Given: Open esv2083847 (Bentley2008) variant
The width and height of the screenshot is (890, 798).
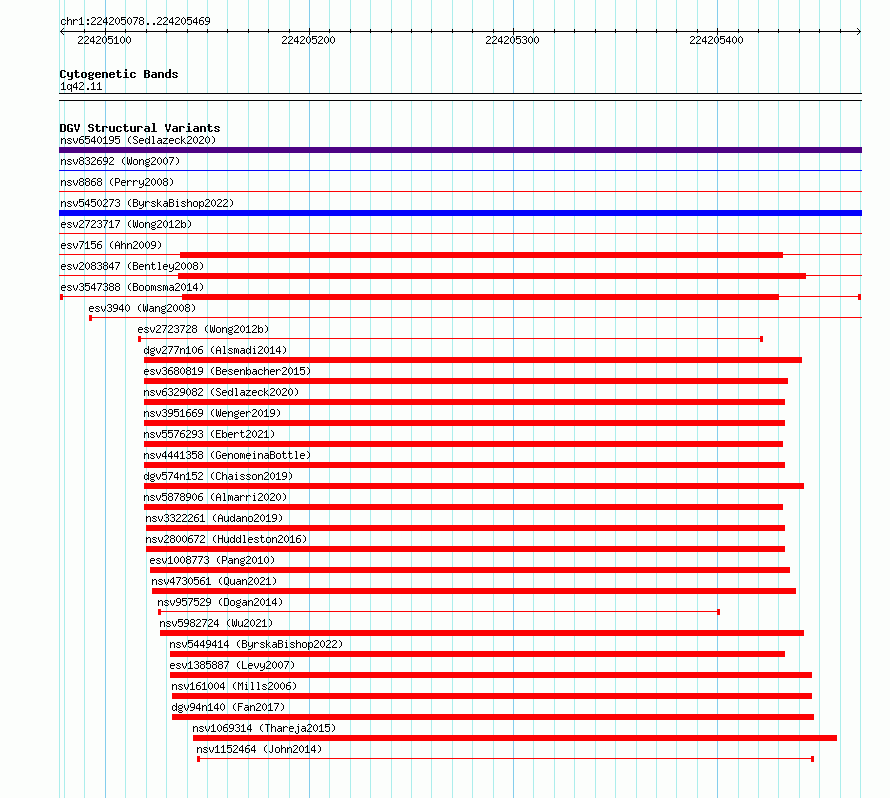Looking at the screenshot, I should tap(132, 266).
